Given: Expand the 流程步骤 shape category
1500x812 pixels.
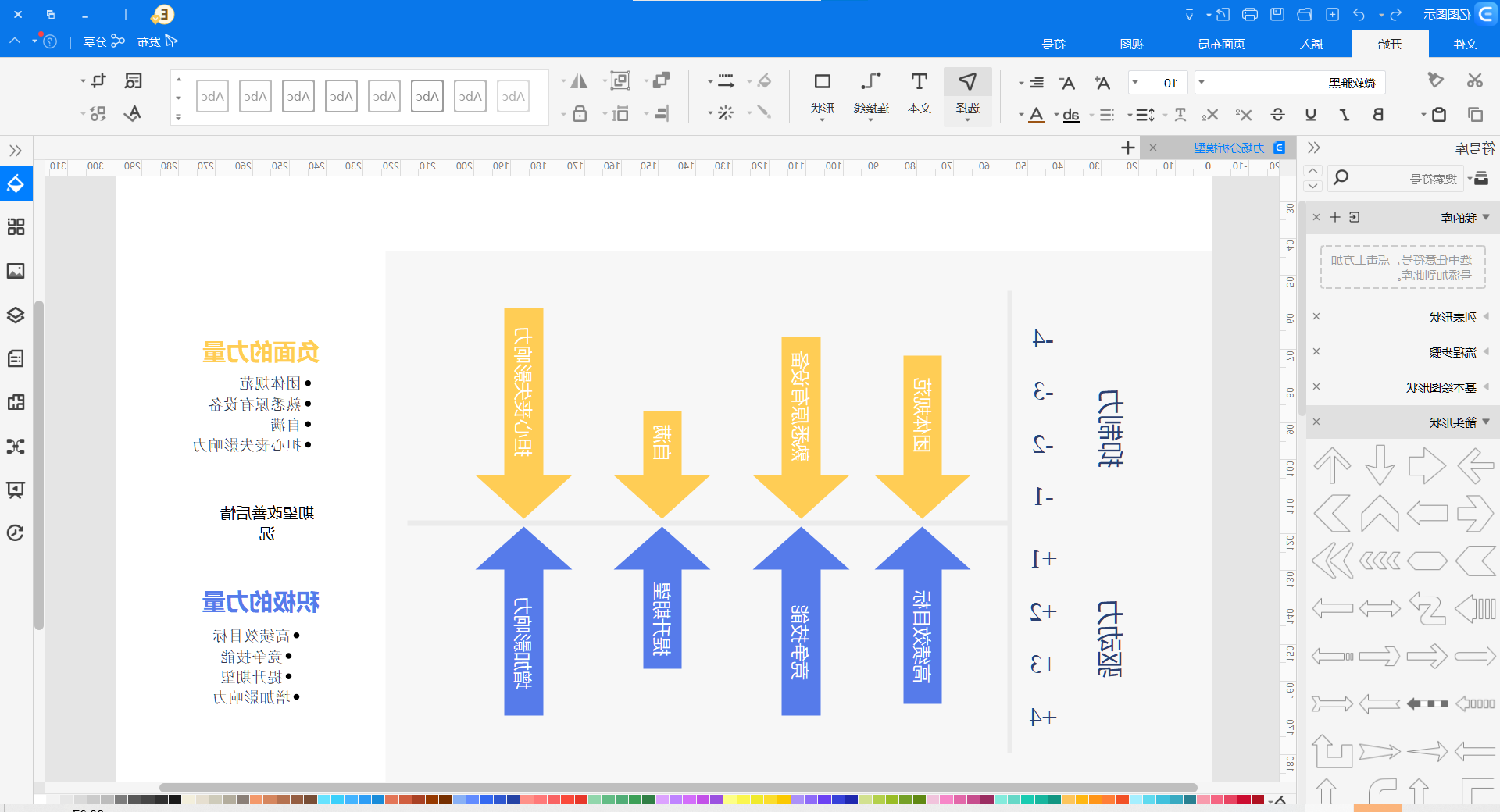Looking at the screenshot, I should pos(1486,351).
